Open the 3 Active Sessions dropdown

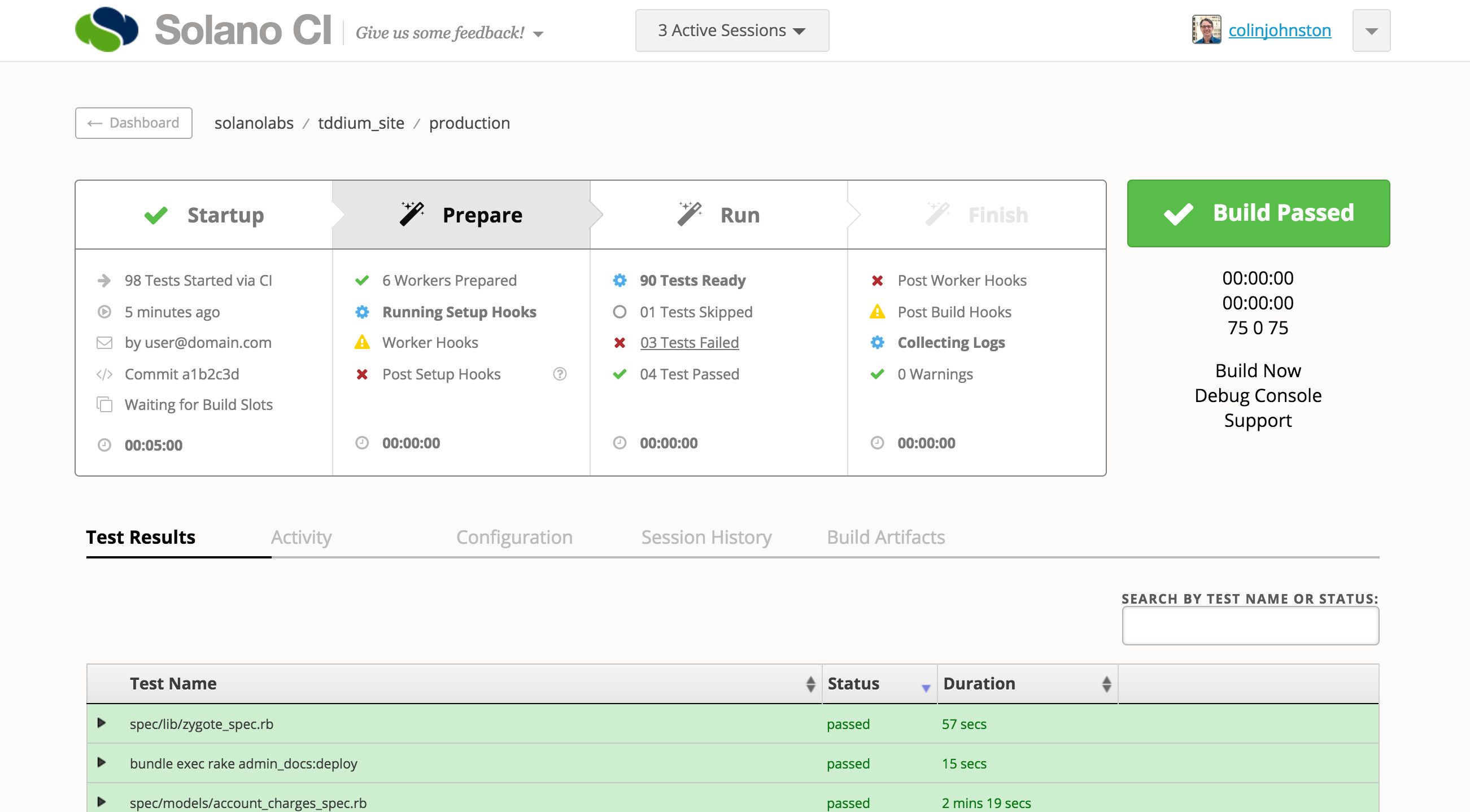pyautogui.click(x=731, y=30)
